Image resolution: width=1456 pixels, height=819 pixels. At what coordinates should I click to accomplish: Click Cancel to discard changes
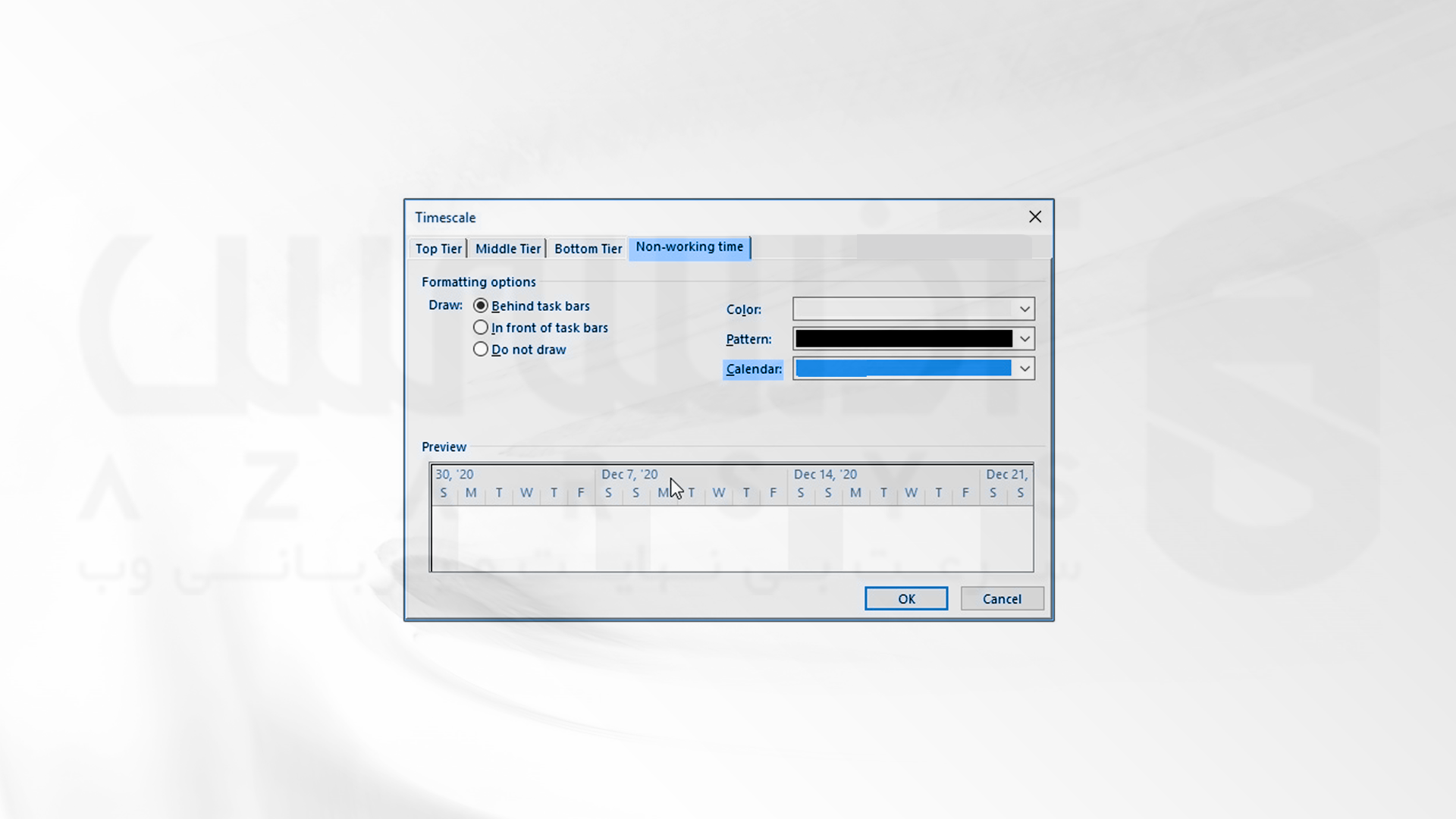coord(1001,598)
